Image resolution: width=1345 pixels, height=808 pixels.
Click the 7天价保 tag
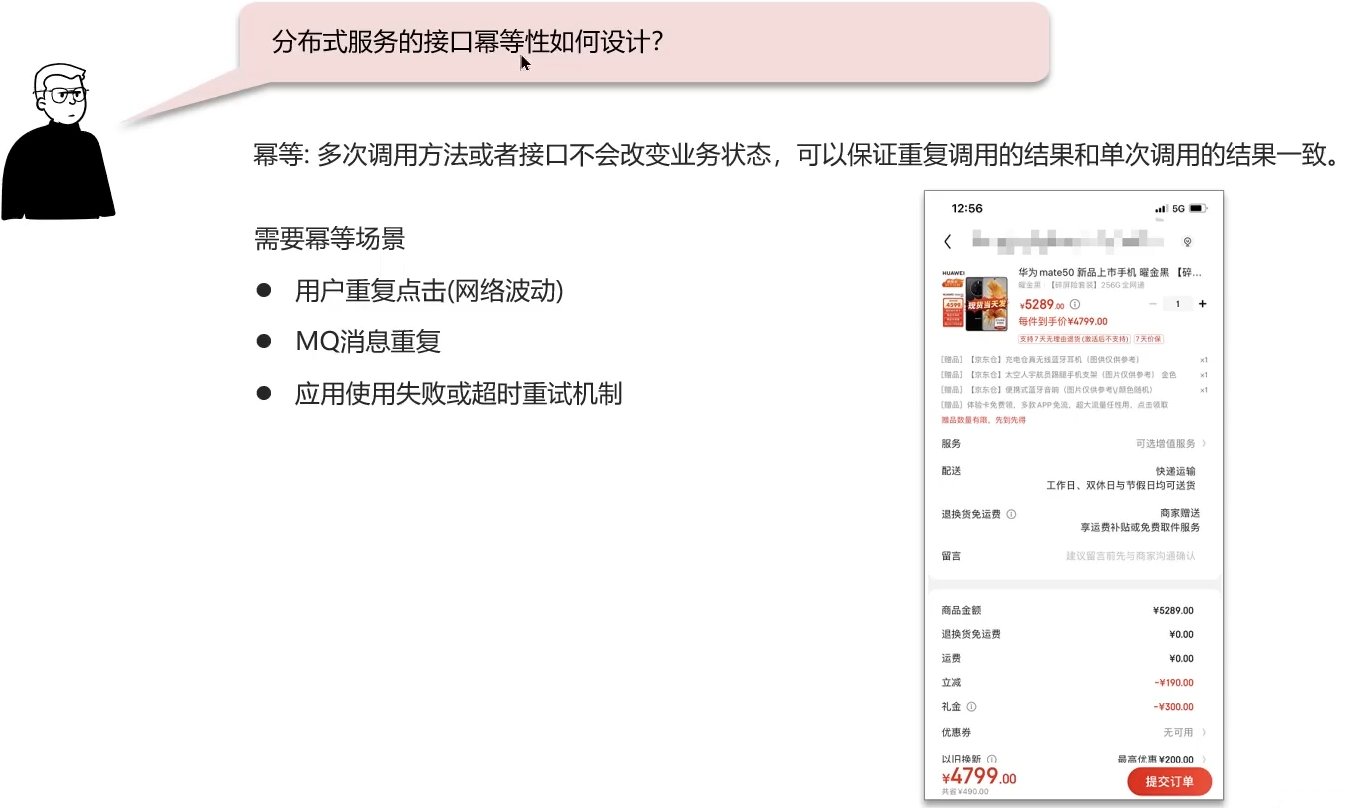coord(1148,339)
